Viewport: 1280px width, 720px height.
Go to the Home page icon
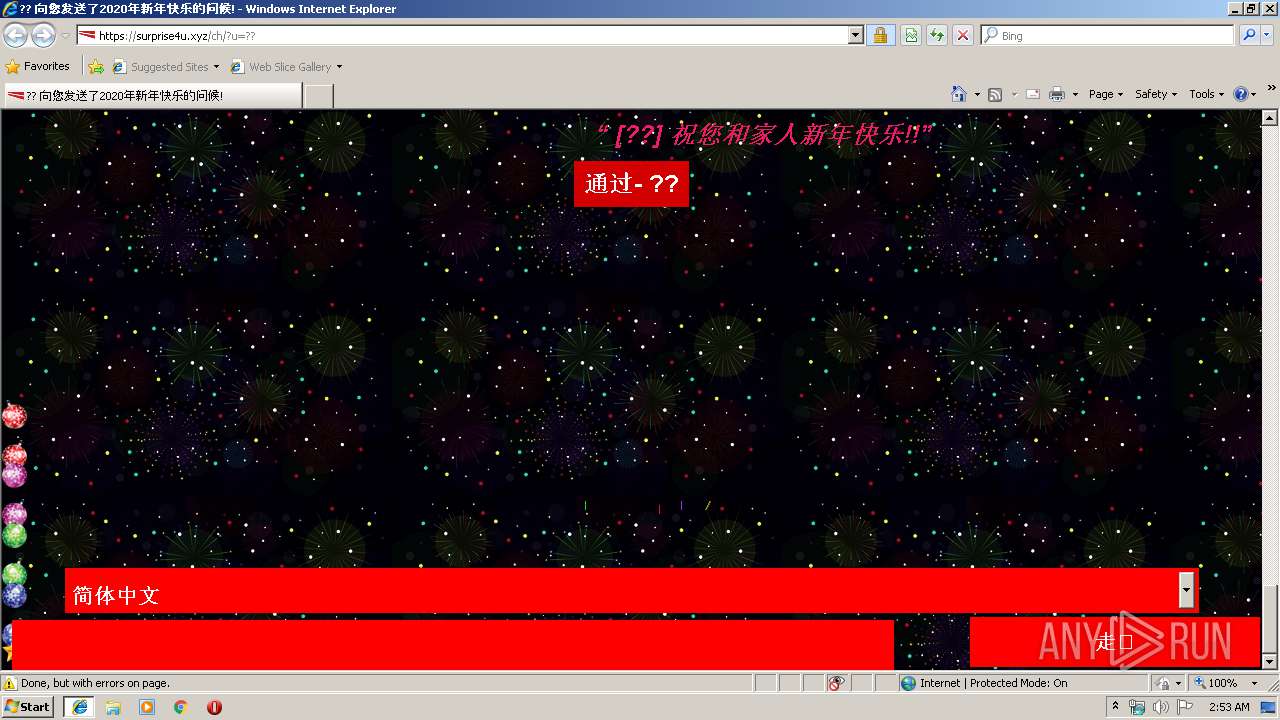click(x=959, y=94)
